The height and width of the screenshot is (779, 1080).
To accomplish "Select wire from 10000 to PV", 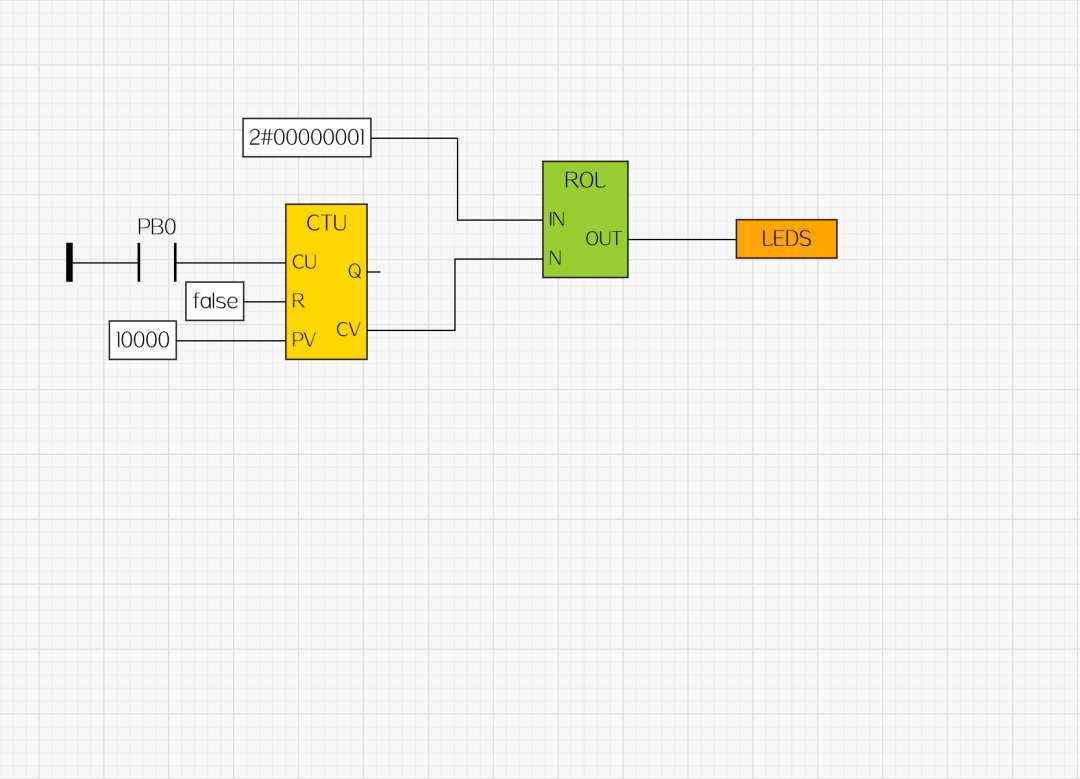I will pos(231,340).
